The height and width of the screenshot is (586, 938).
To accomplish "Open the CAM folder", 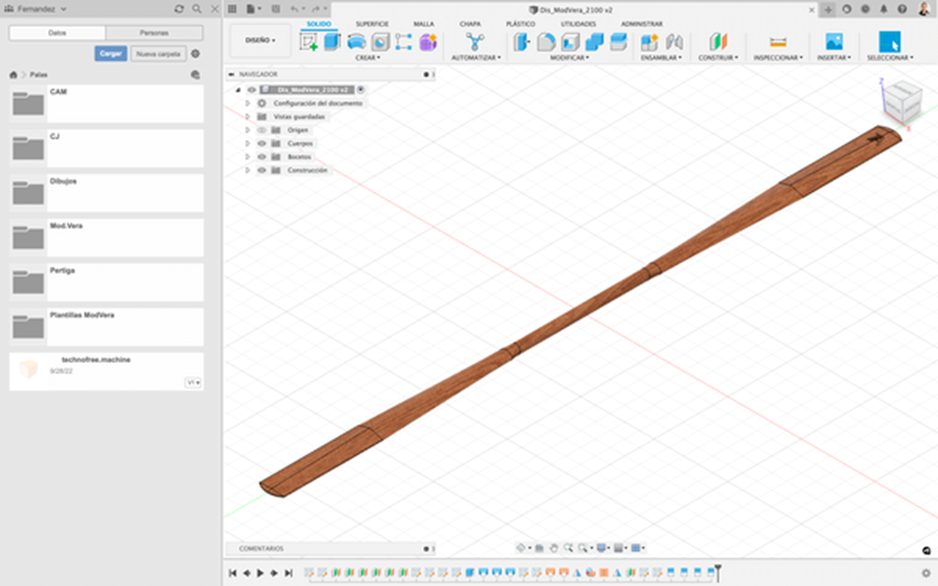I will click(106, 103).
